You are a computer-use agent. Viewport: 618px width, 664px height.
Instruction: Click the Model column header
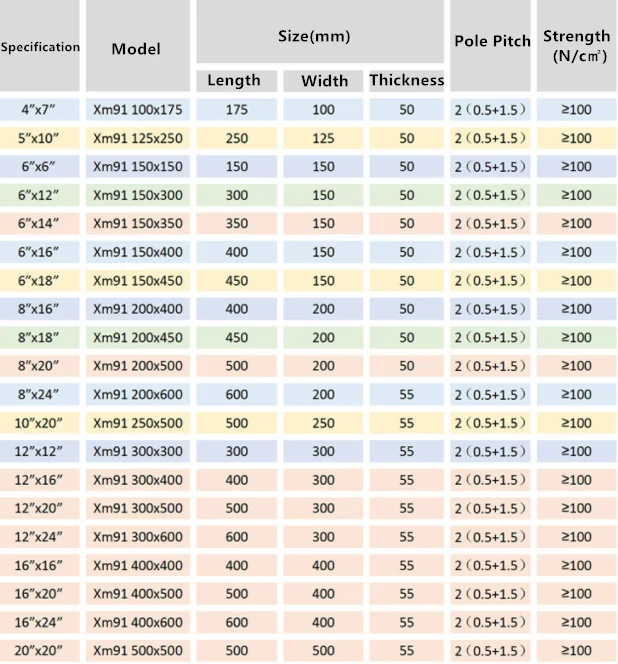pos(136,49)
